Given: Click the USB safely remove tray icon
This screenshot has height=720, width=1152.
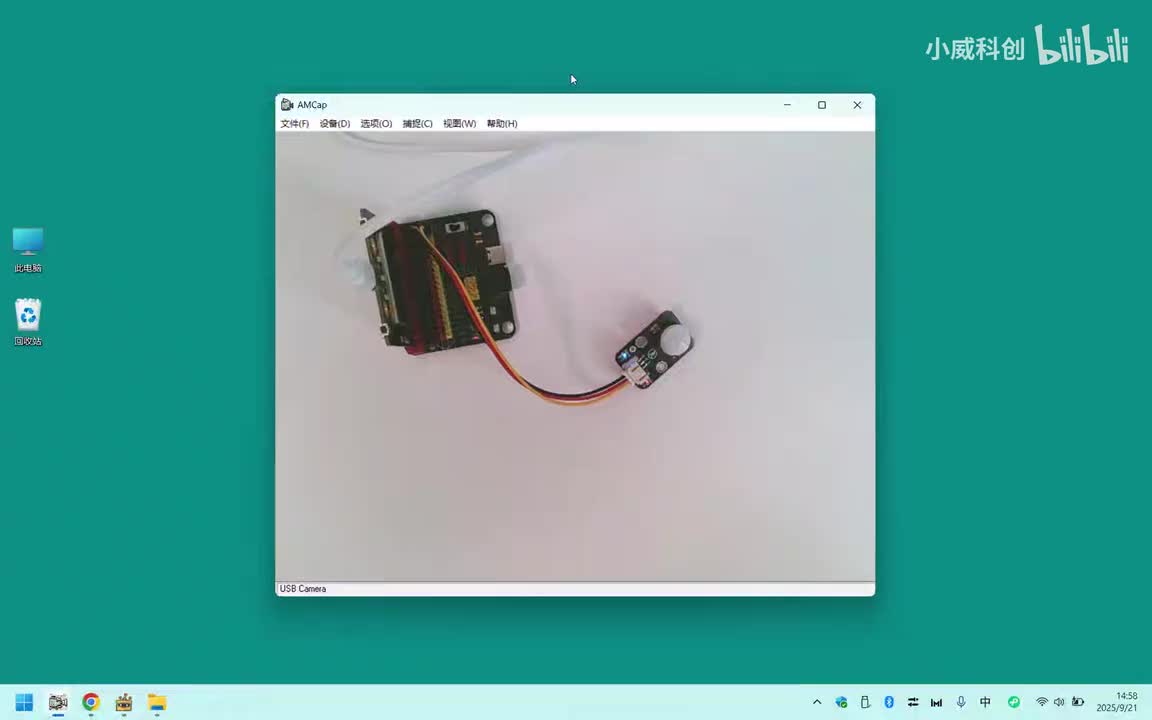Looking at the screenshot, I should (x=865, y=702).
